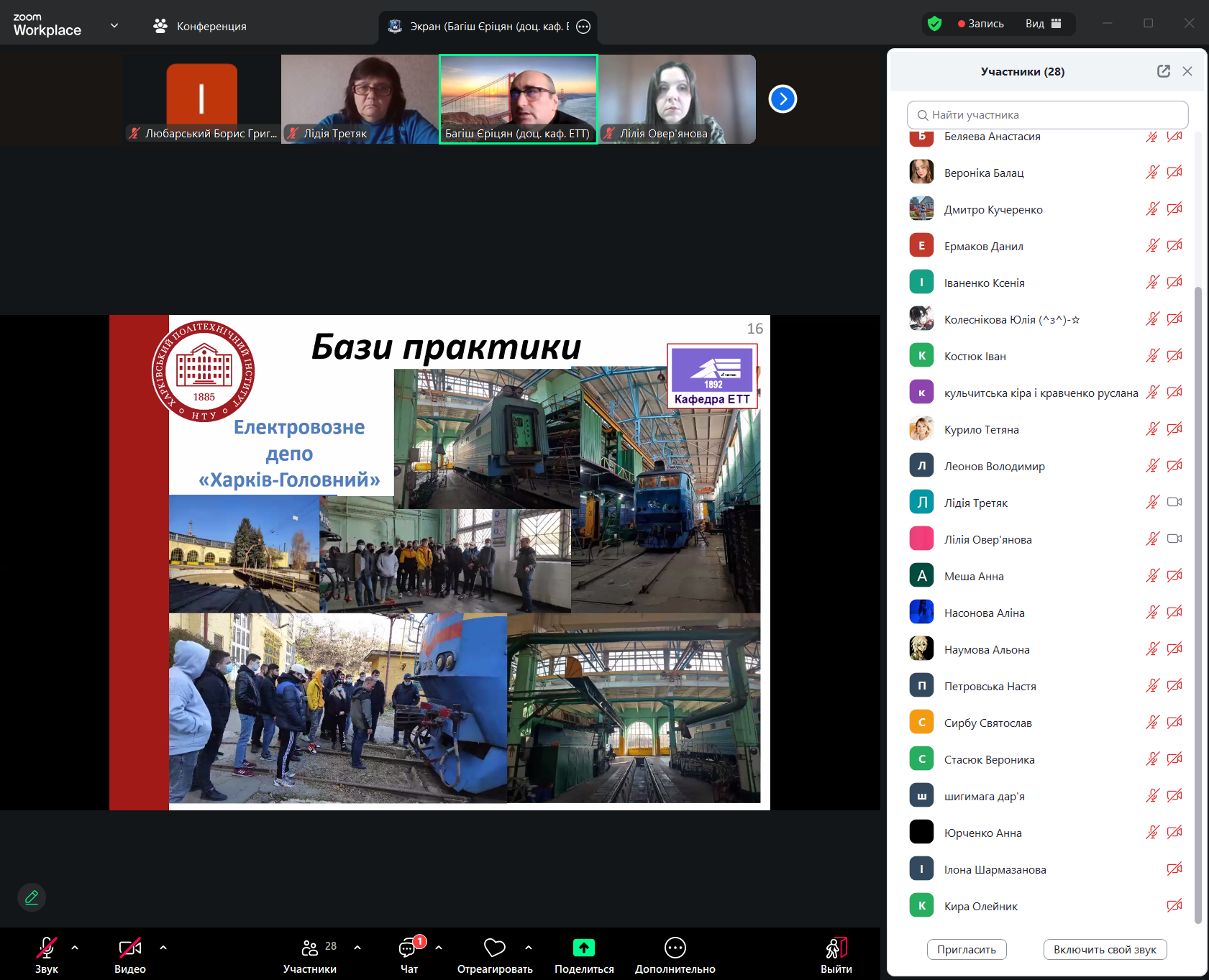Expand audio options arrow next to Звук

pos(75,948)
